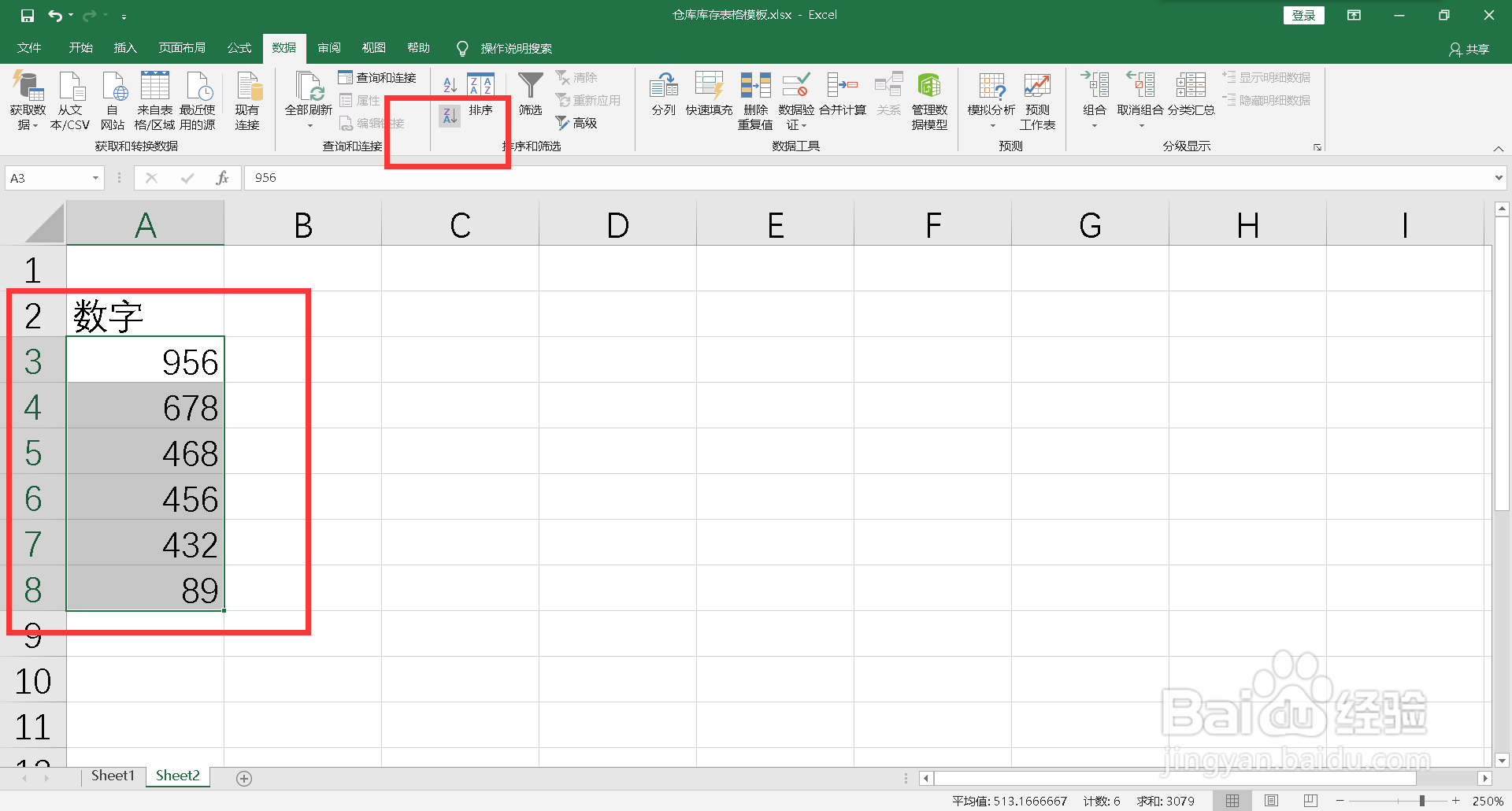
Task: Click the zoom slider handle
Action: click(x=1422, y=801)
